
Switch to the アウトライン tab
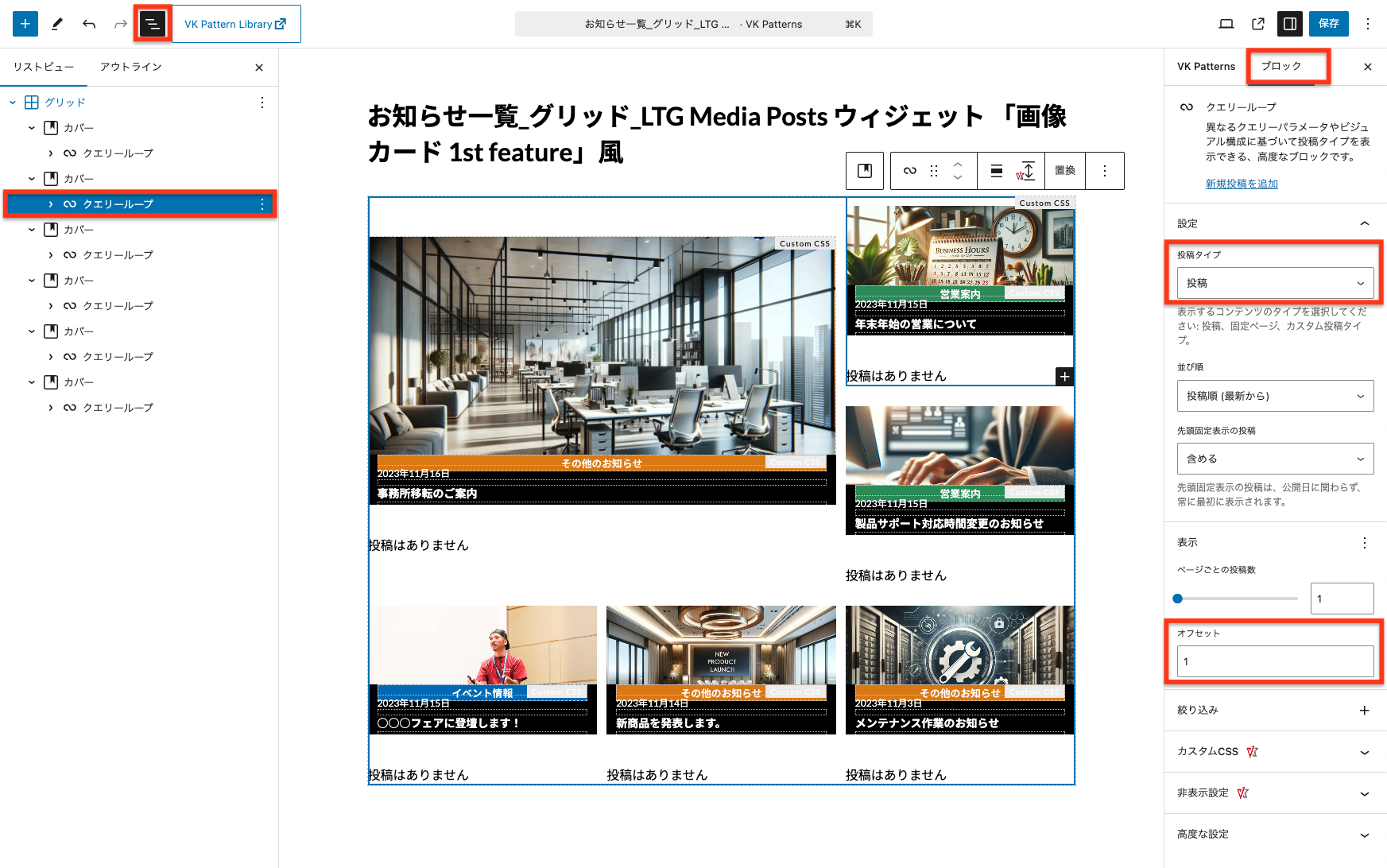pyautogui.click(x=131, y=67)
